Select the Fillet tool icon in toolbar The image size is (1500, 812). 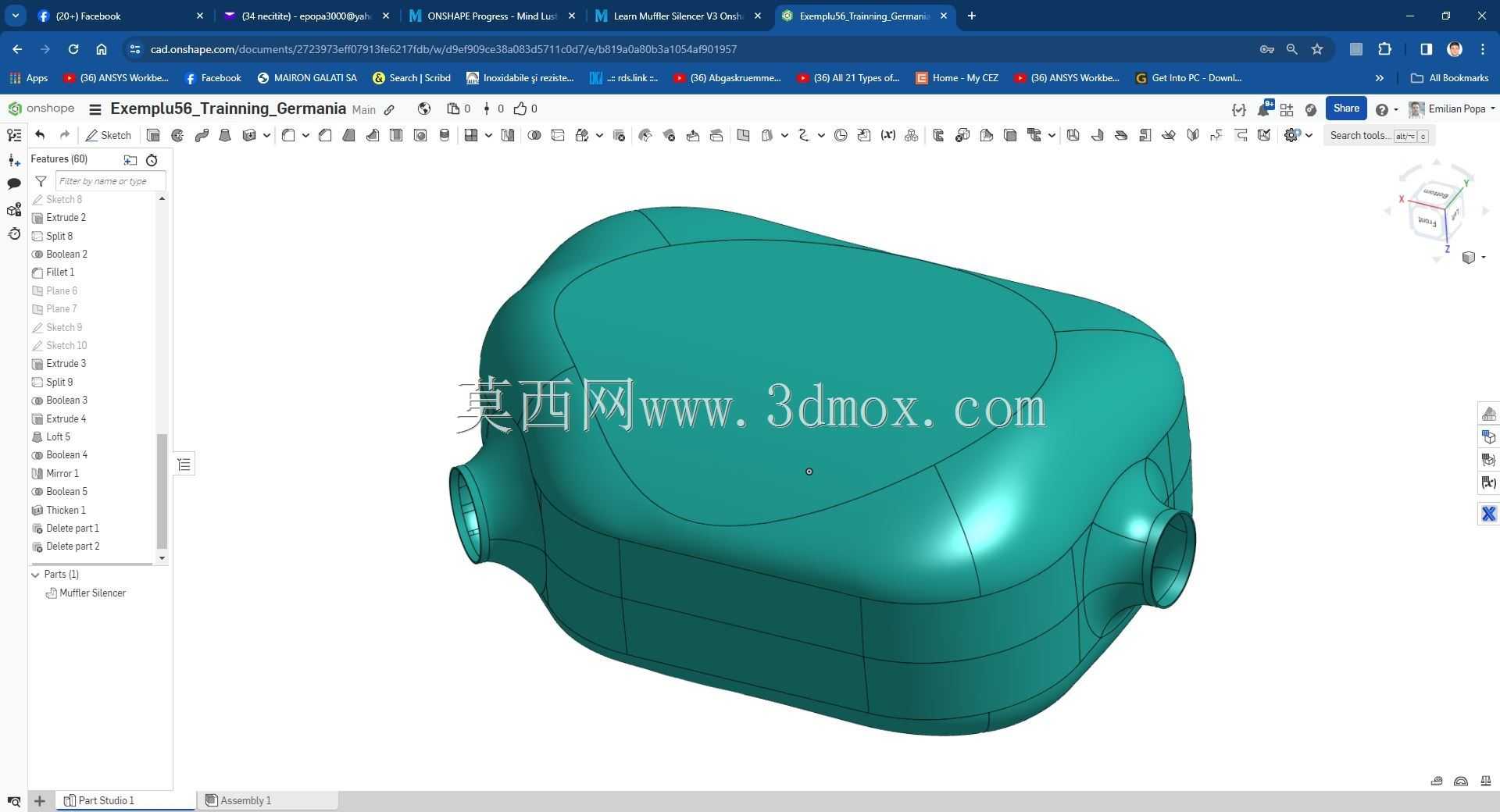point(288,135)
